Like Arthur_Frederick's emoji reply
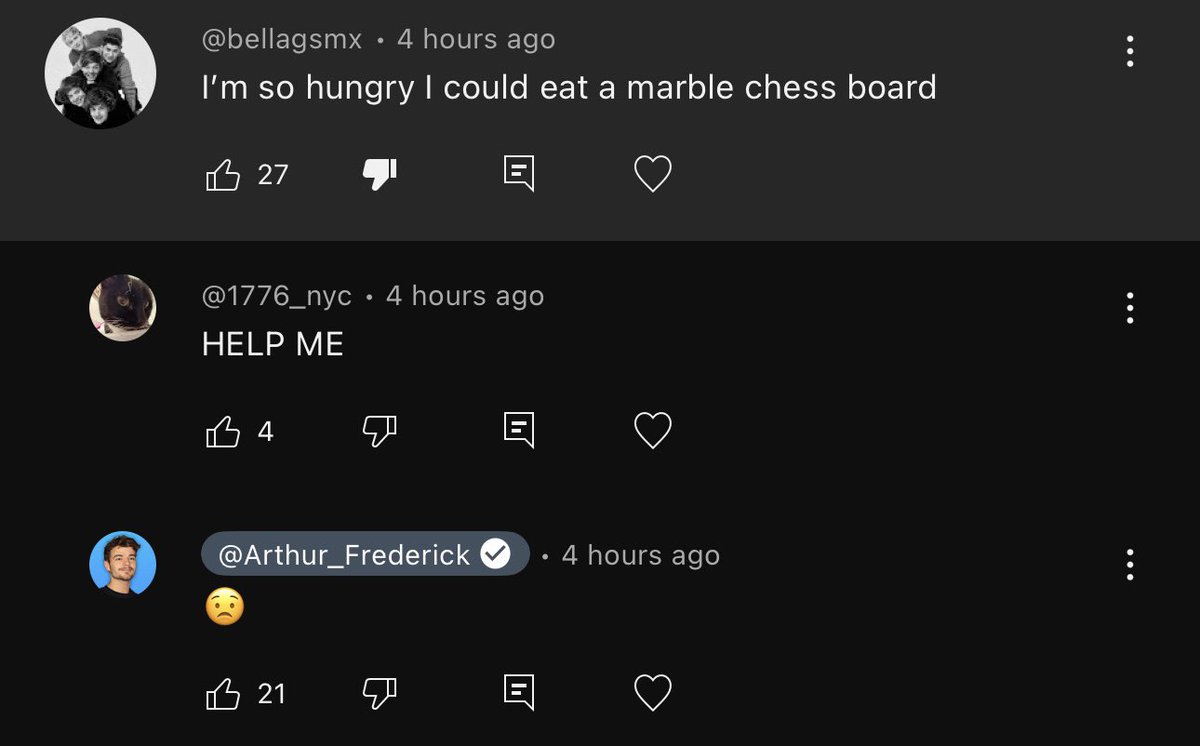The width and height of the screenshot is (1200, 746). (x=223, y=693)
